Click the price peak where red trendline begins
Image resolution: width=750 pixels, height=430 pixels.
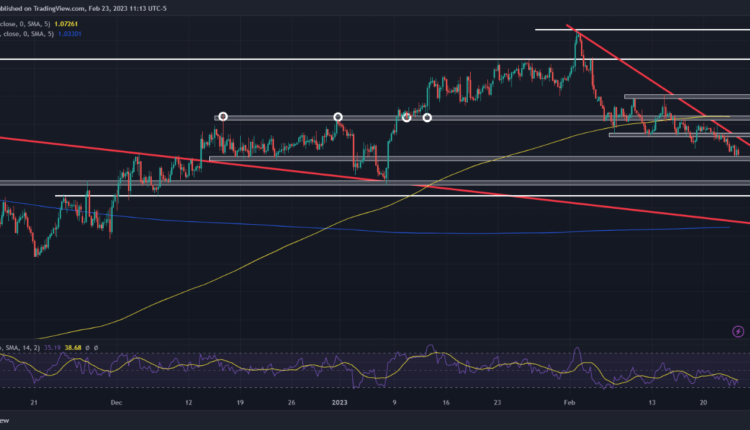pyautogui.click(x=576, y=31)
